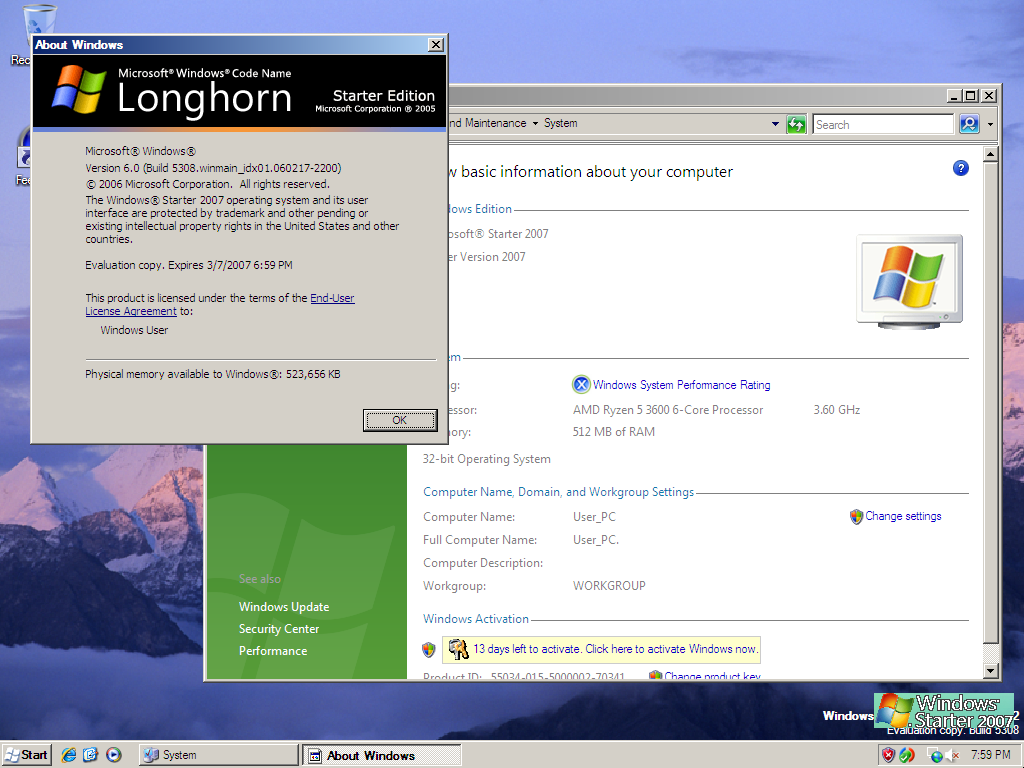Select the System taskbar button
The width and height of the screenshot is (1024, 768).
[x=218, y=755]
